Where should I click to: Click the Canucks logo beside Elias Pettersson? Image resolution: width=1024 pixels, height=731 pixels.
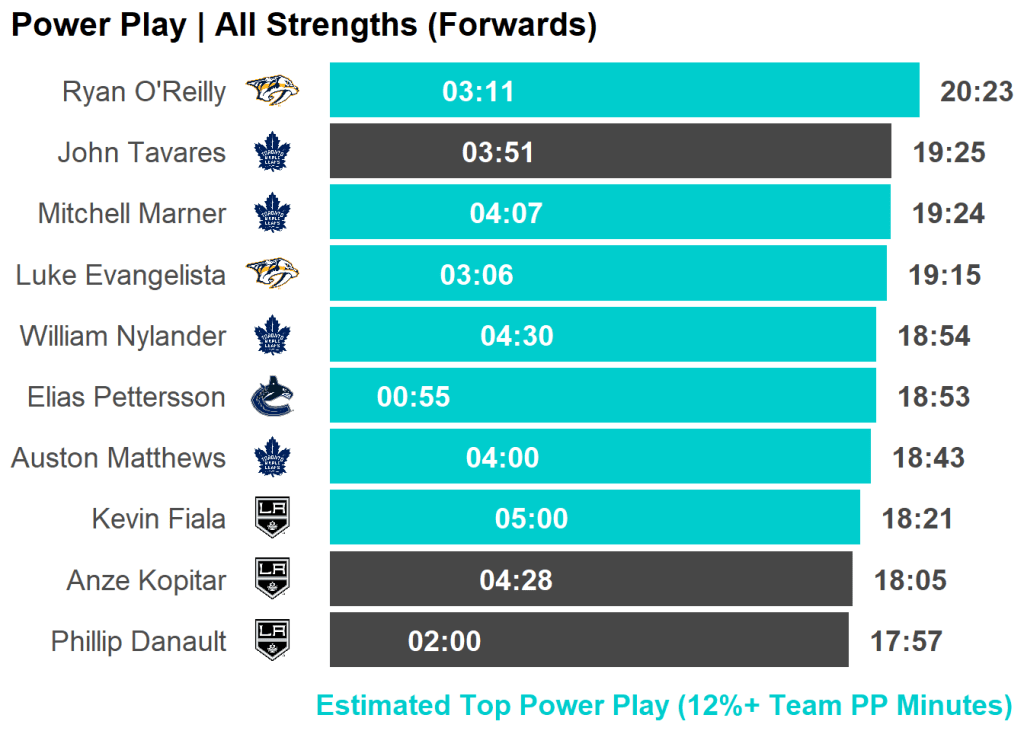coord(271,397)
